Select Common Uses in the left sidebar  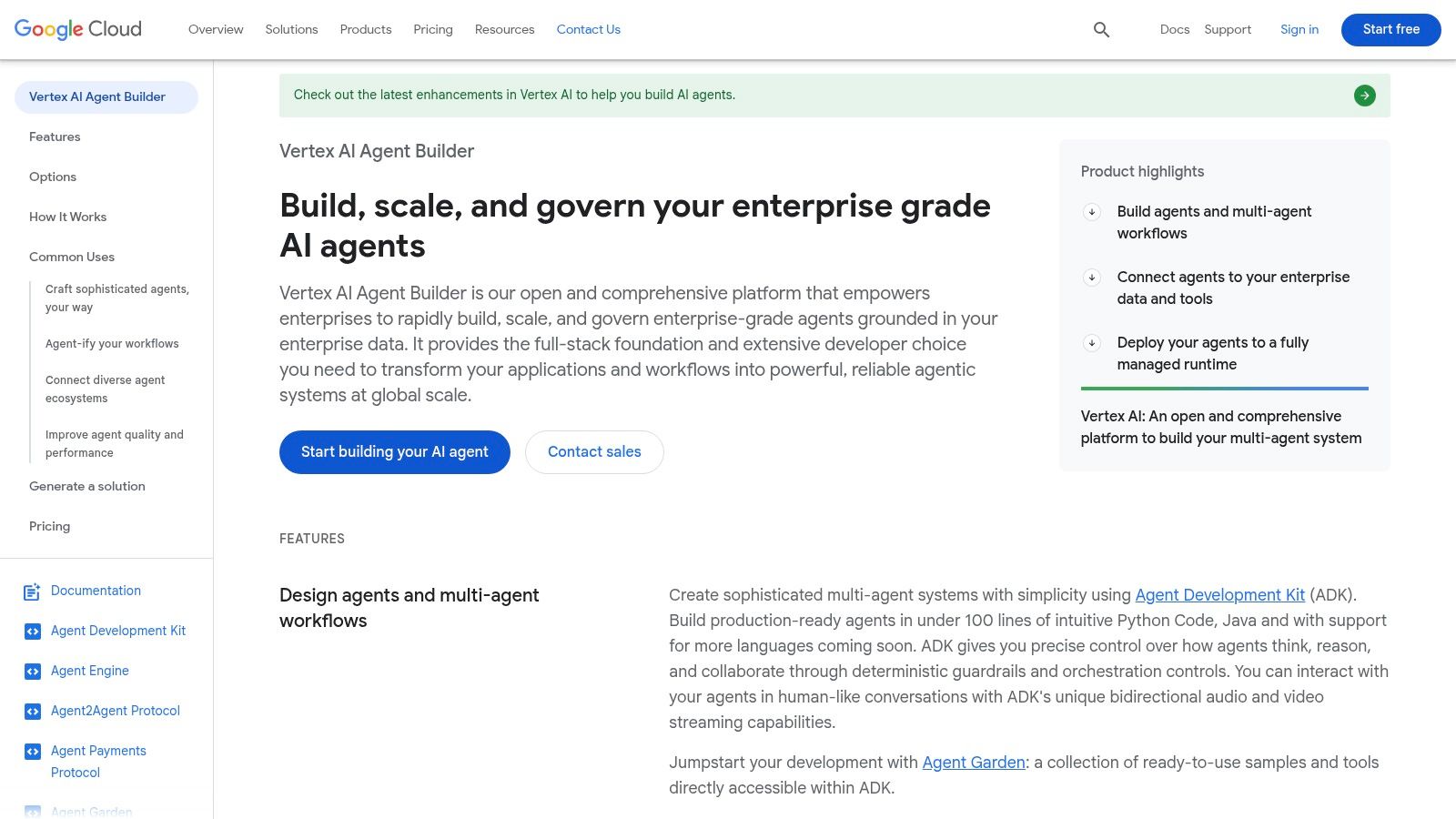pyautogui.click(x=72, y=257)
